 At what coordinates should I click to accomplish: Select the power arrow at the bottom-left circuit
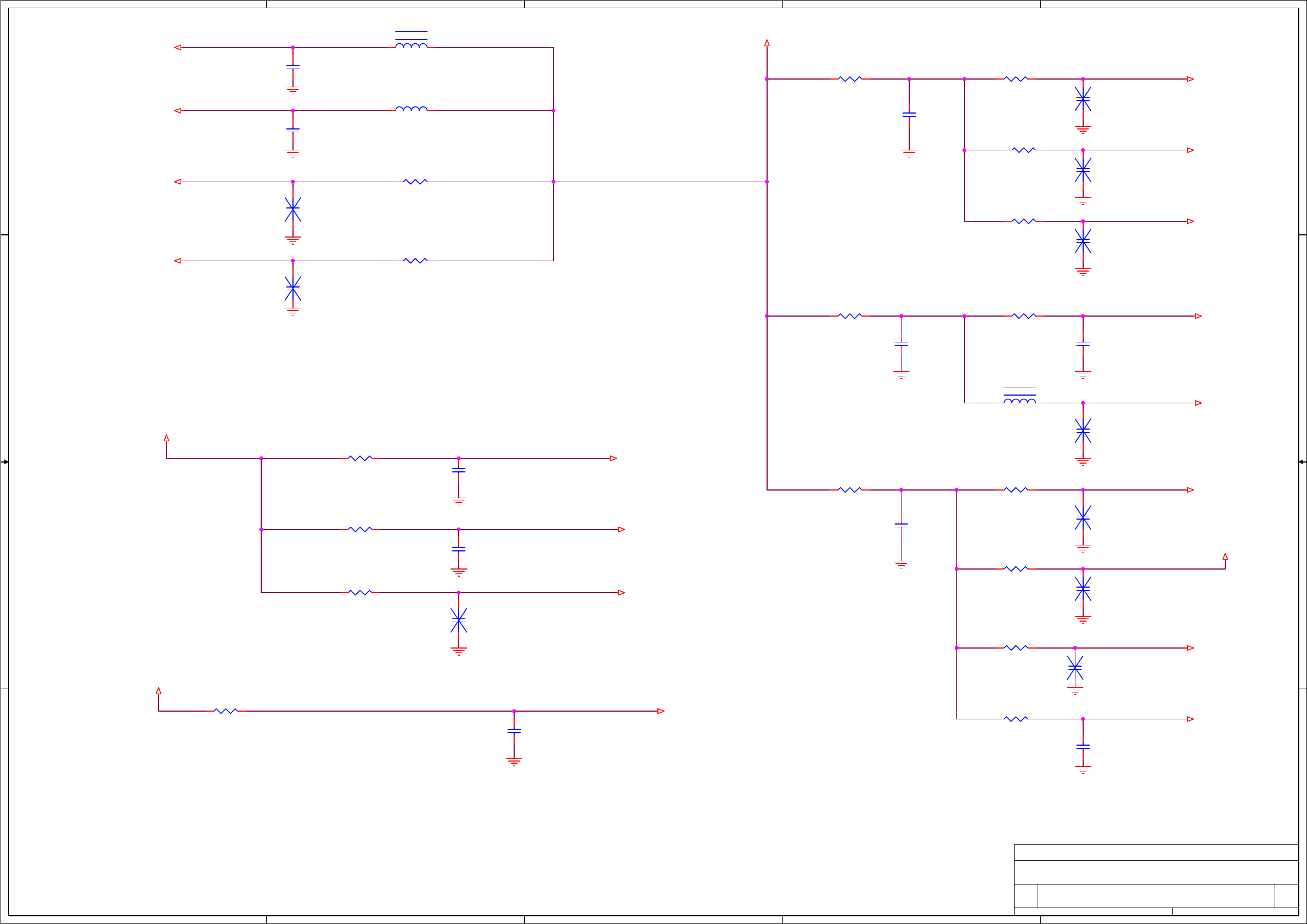click(158, 691)
